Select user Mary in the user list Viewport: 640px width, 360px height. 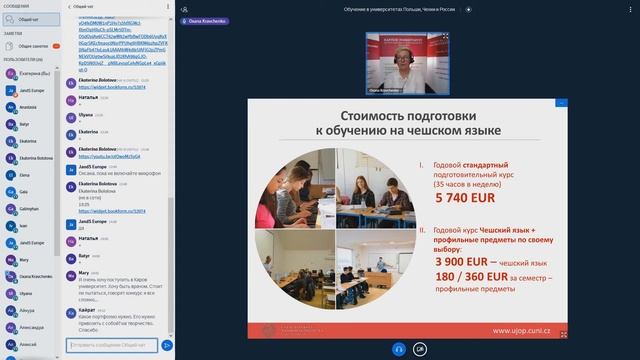[29, 260]
